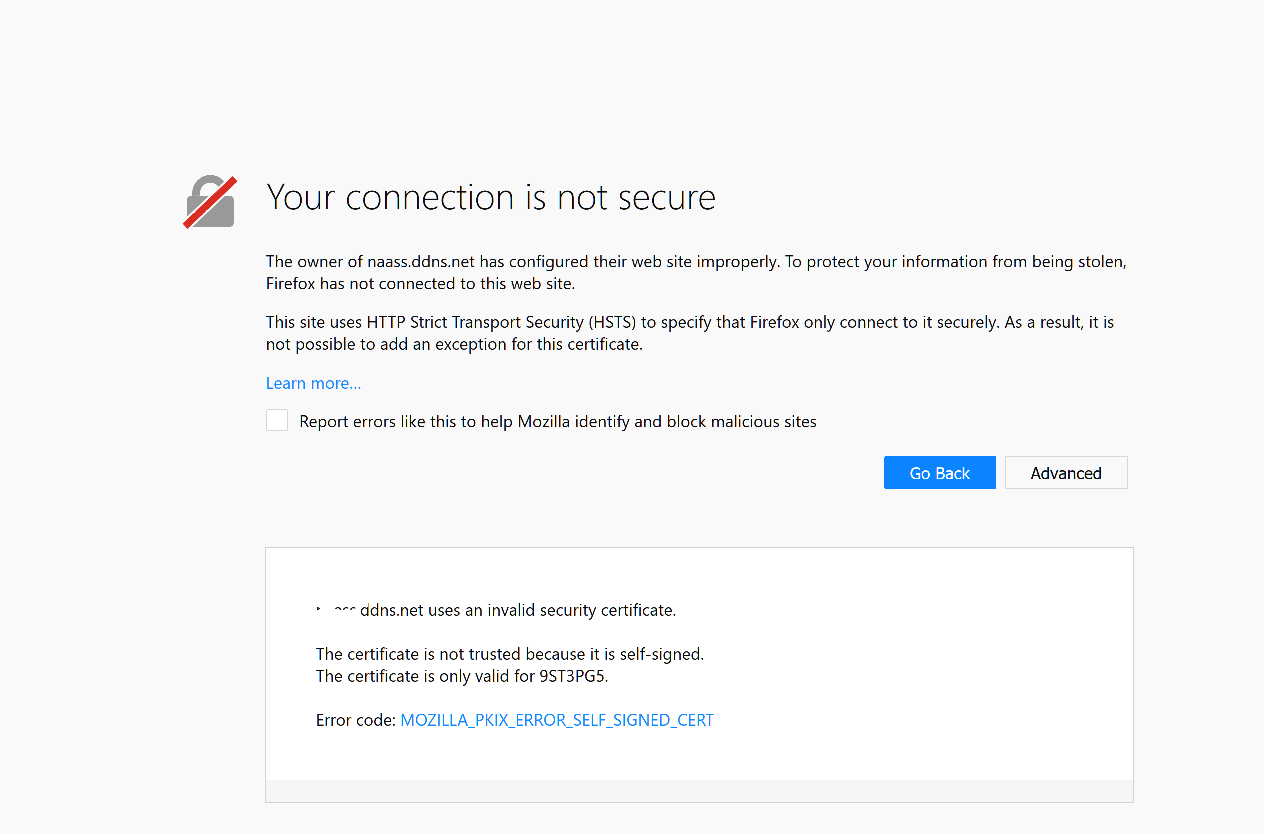Open the MOZILLA_PKIX_ERROR_SELF_SIGNED_CERT error code link
This screenshot has height=834, width=1264.
point(557,720)
